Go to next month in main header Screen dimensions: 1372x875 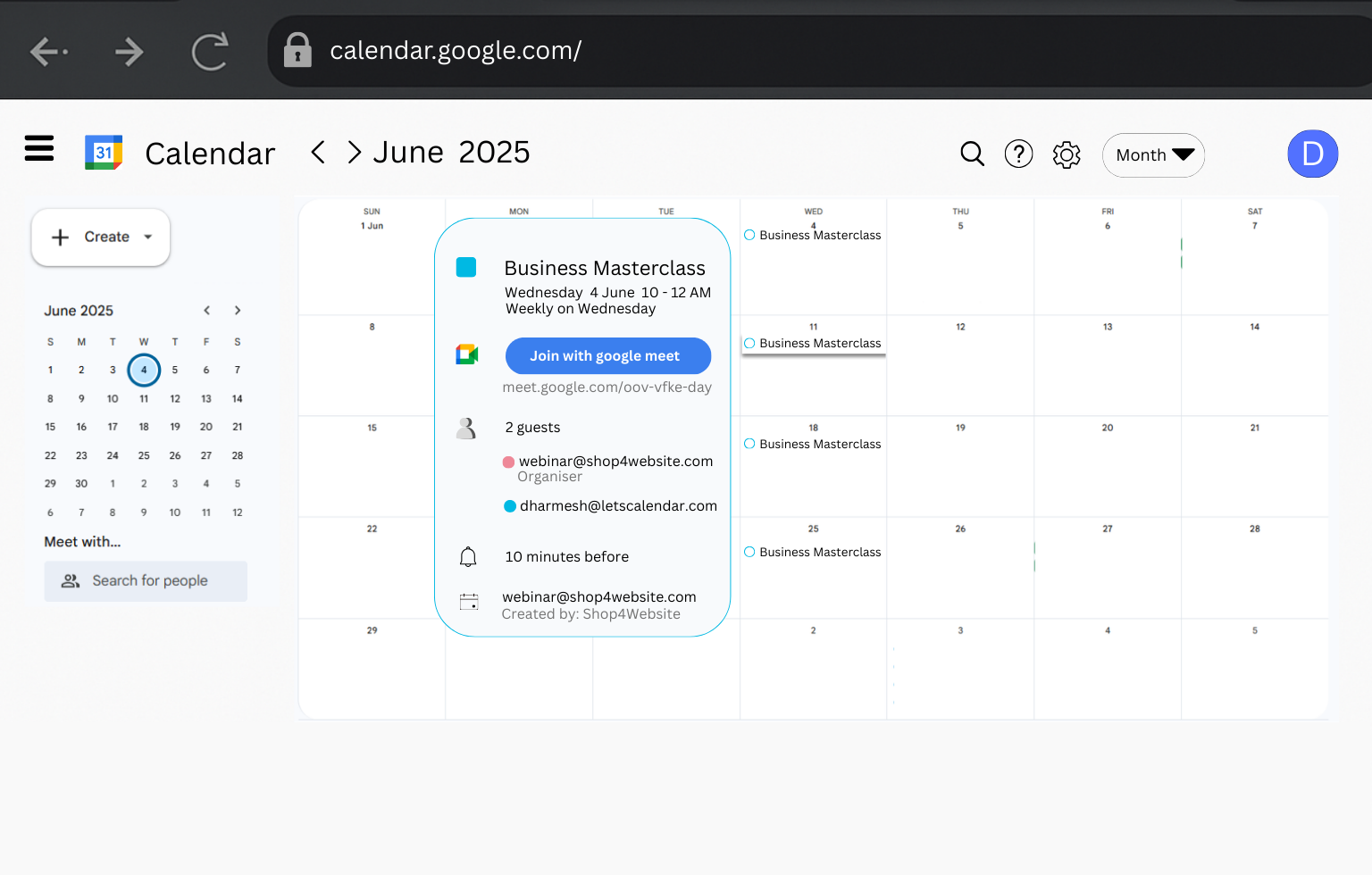tap(355, 153)
